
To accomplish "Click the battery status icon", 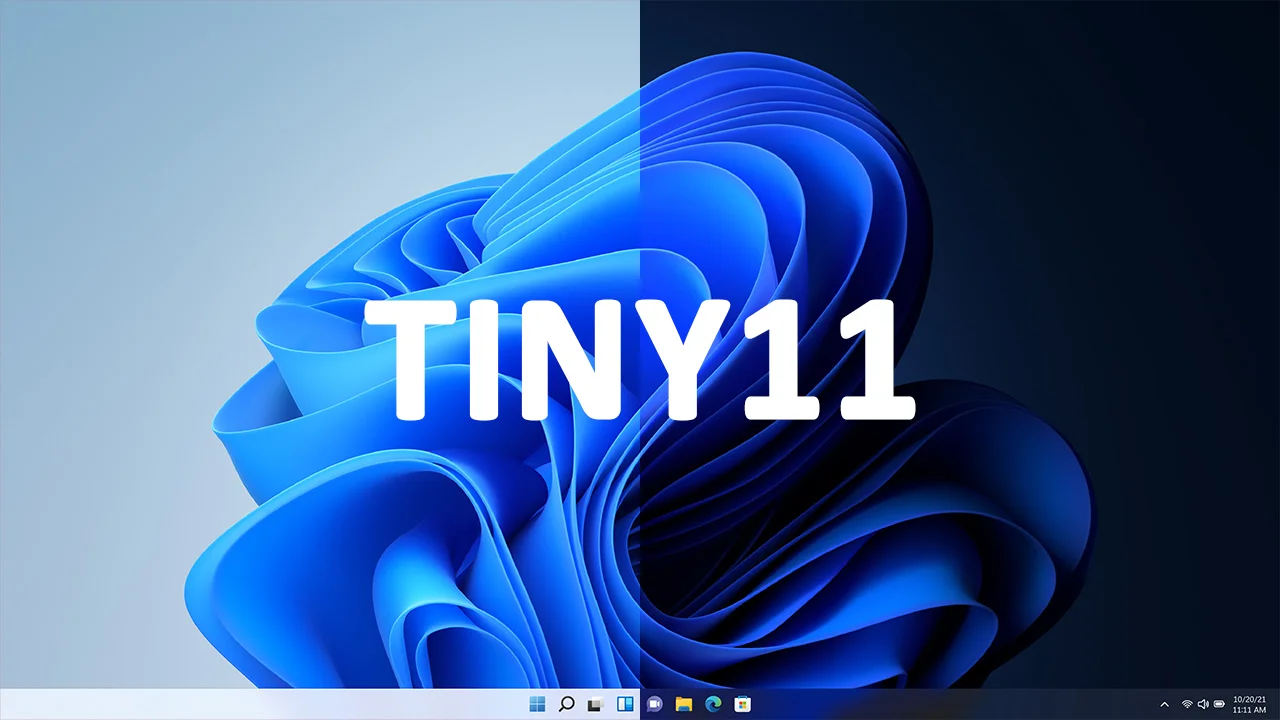I will coord(1219,704).
